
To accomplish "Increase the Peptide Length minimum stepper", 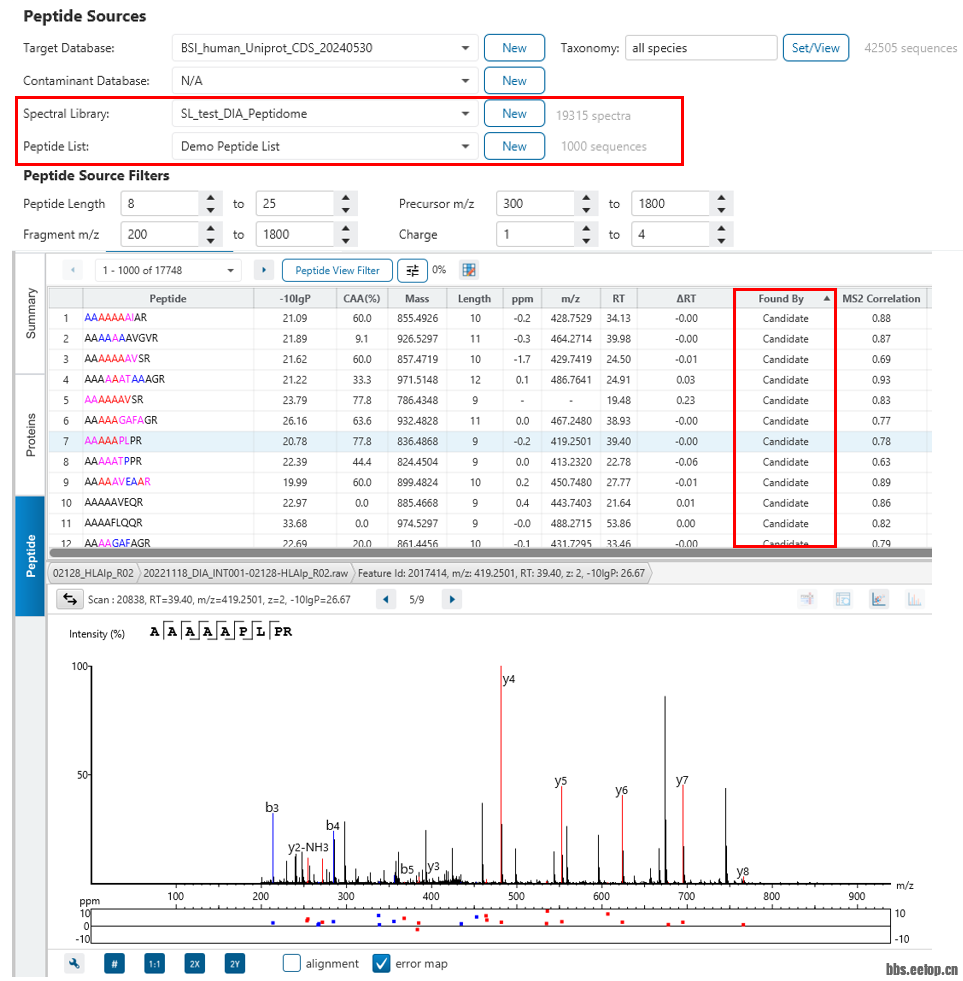I will point(209,198).
